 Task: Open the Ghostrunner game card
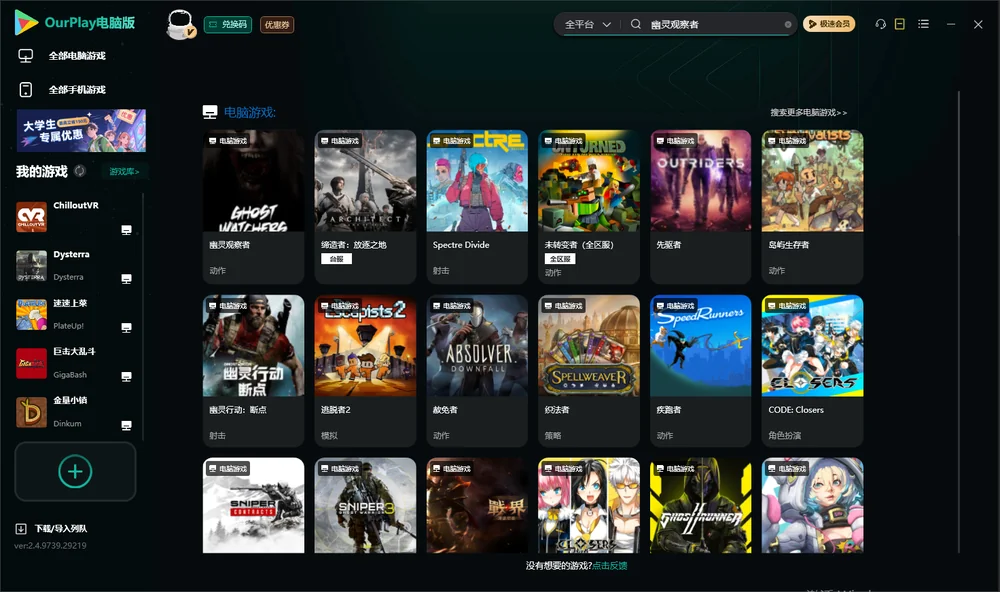coord(701,505)
